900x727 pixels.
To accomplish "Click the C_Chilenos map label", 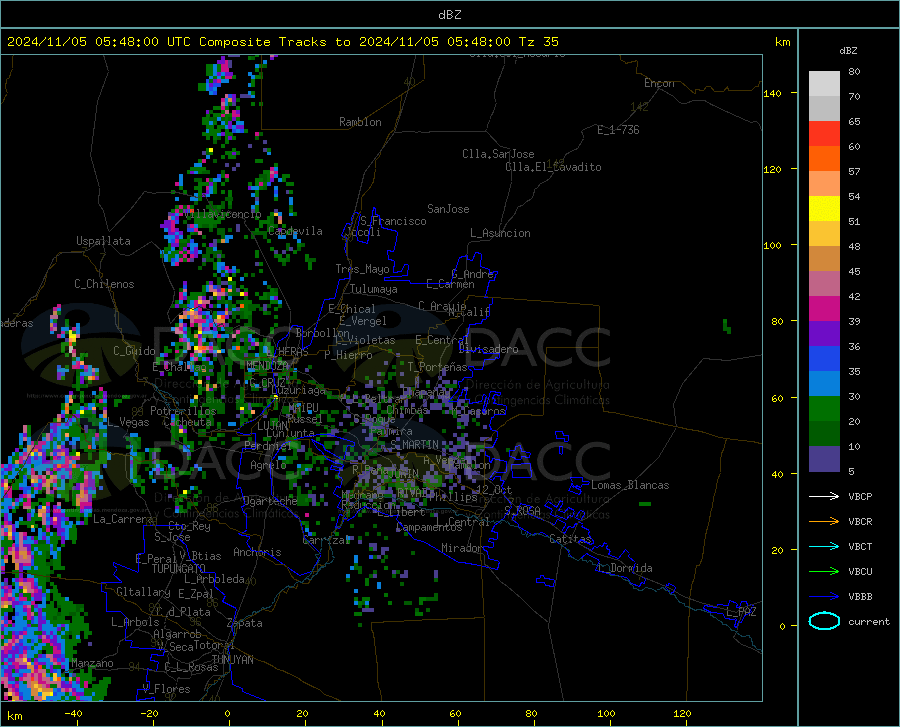I will click(x=104, y=284).
